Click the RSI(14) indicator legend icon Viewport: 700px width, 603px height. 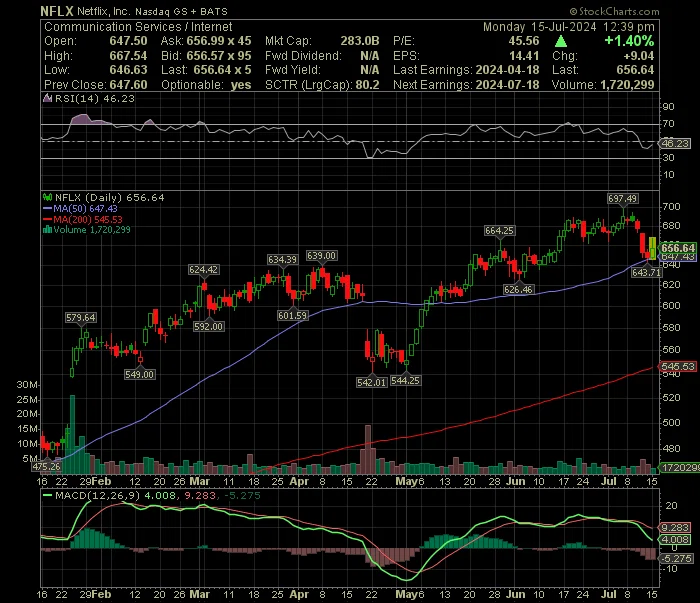47,98
